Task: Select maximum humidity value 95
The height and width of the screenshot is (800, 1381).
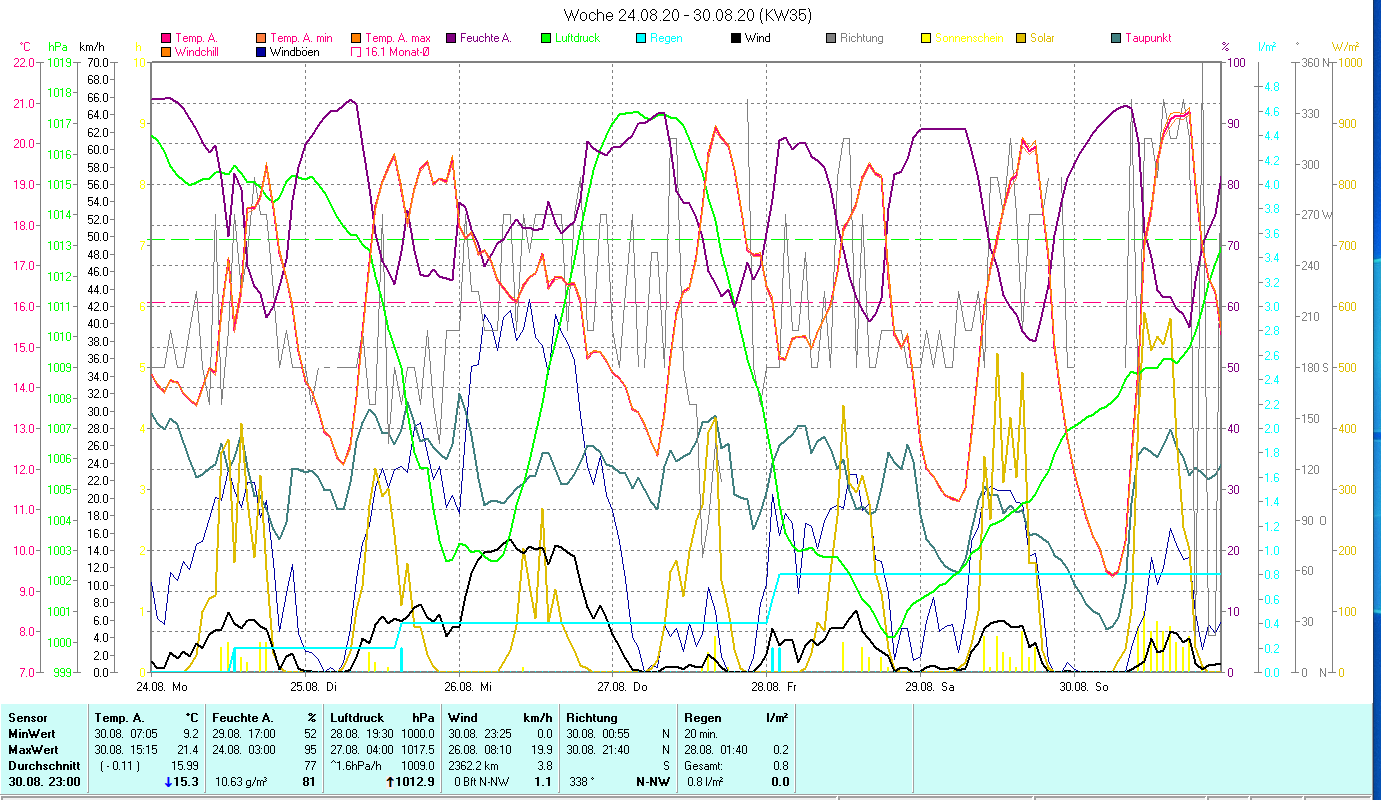Action: pyautogui.click(x=310, y=750)
